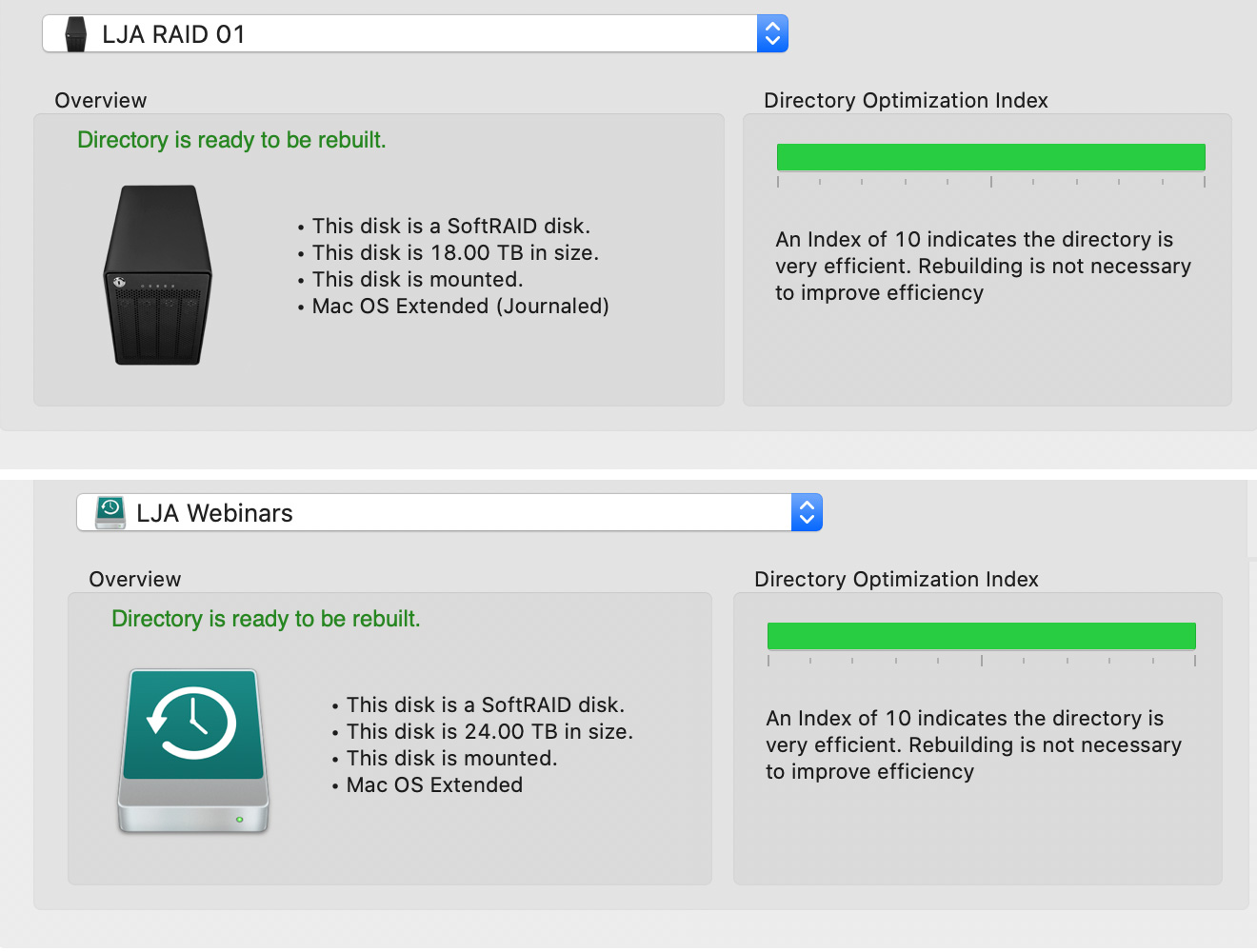Click "This disk is mounted." for LJA Webinars

tap(451, 759)
